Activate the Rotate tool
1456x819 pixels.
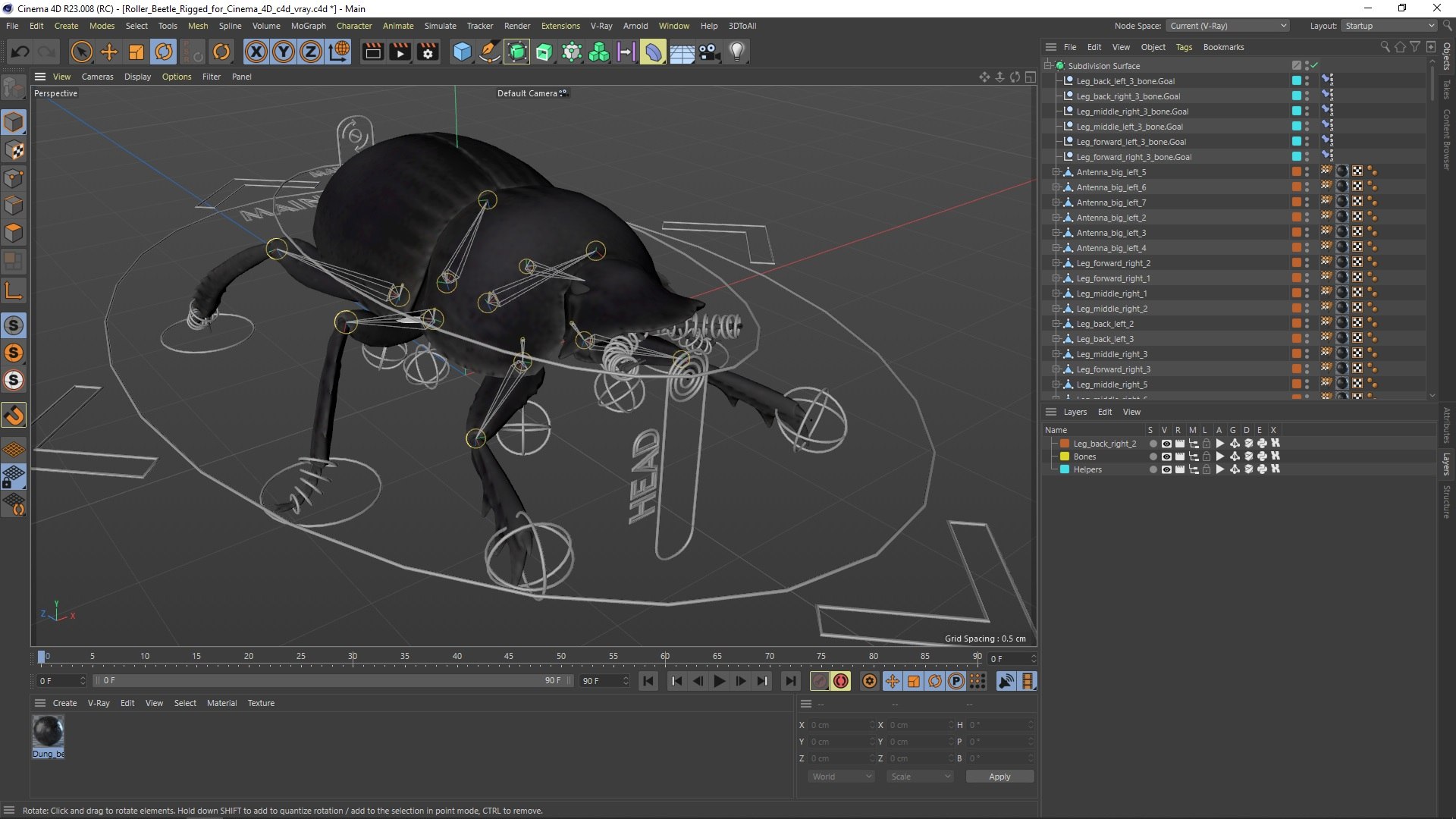point(164,52)
